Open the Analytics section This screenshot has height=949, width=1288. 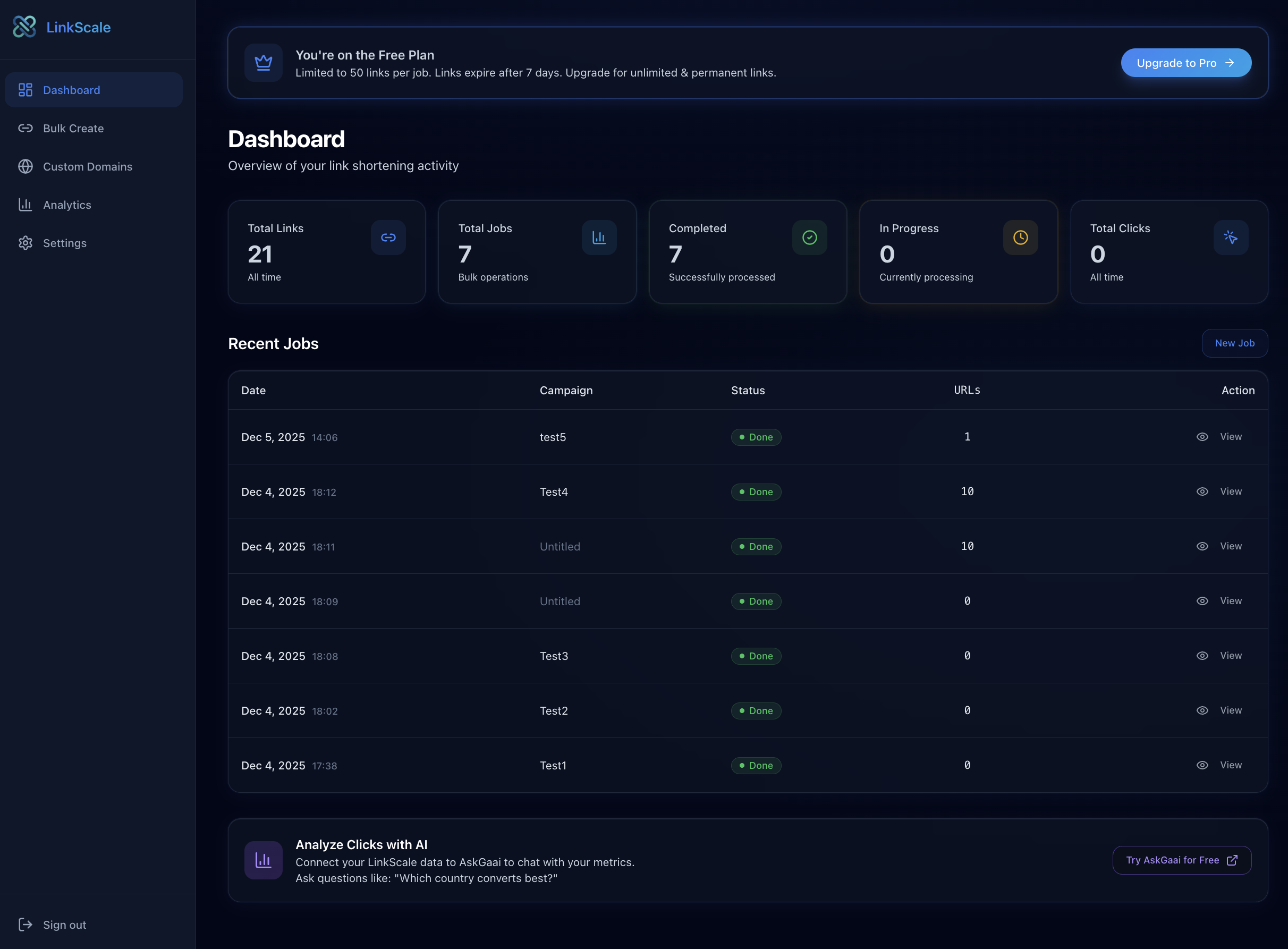coord(66,205)
